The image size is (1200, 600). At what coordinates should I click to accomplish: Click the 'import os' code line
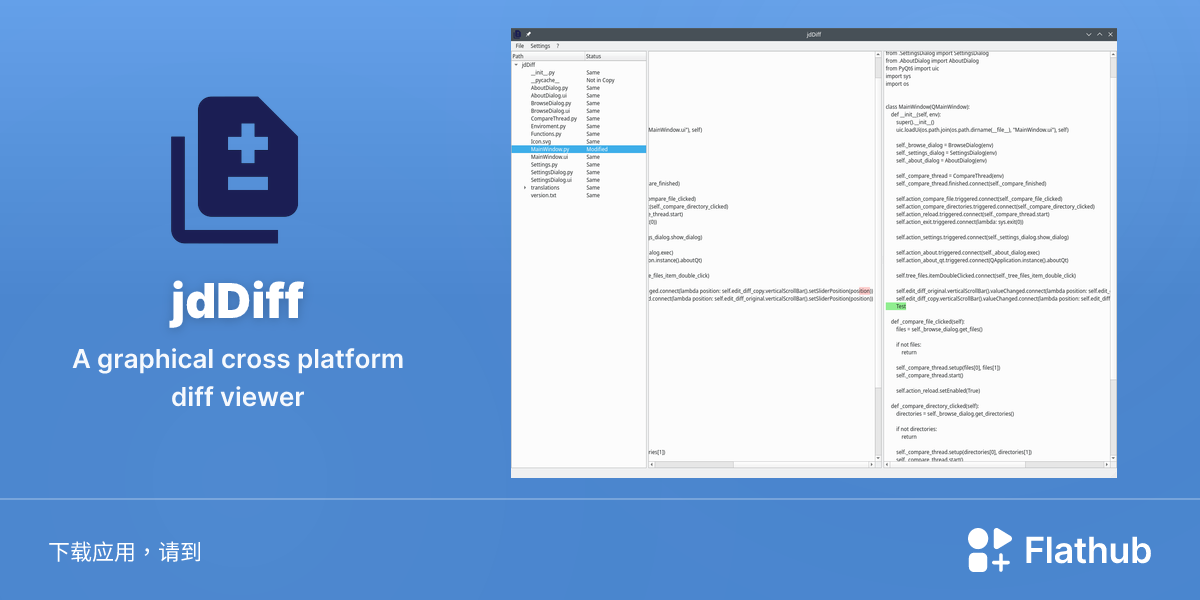pos(897,84)
